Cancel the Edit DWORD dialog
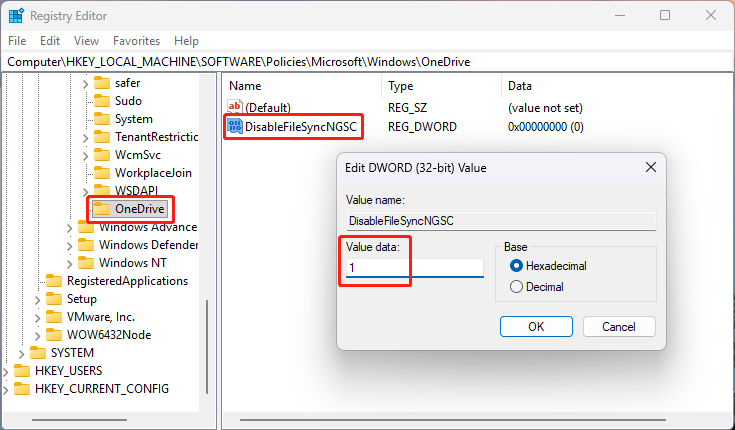Screen dimensions: 735x430 coord(619,326)
